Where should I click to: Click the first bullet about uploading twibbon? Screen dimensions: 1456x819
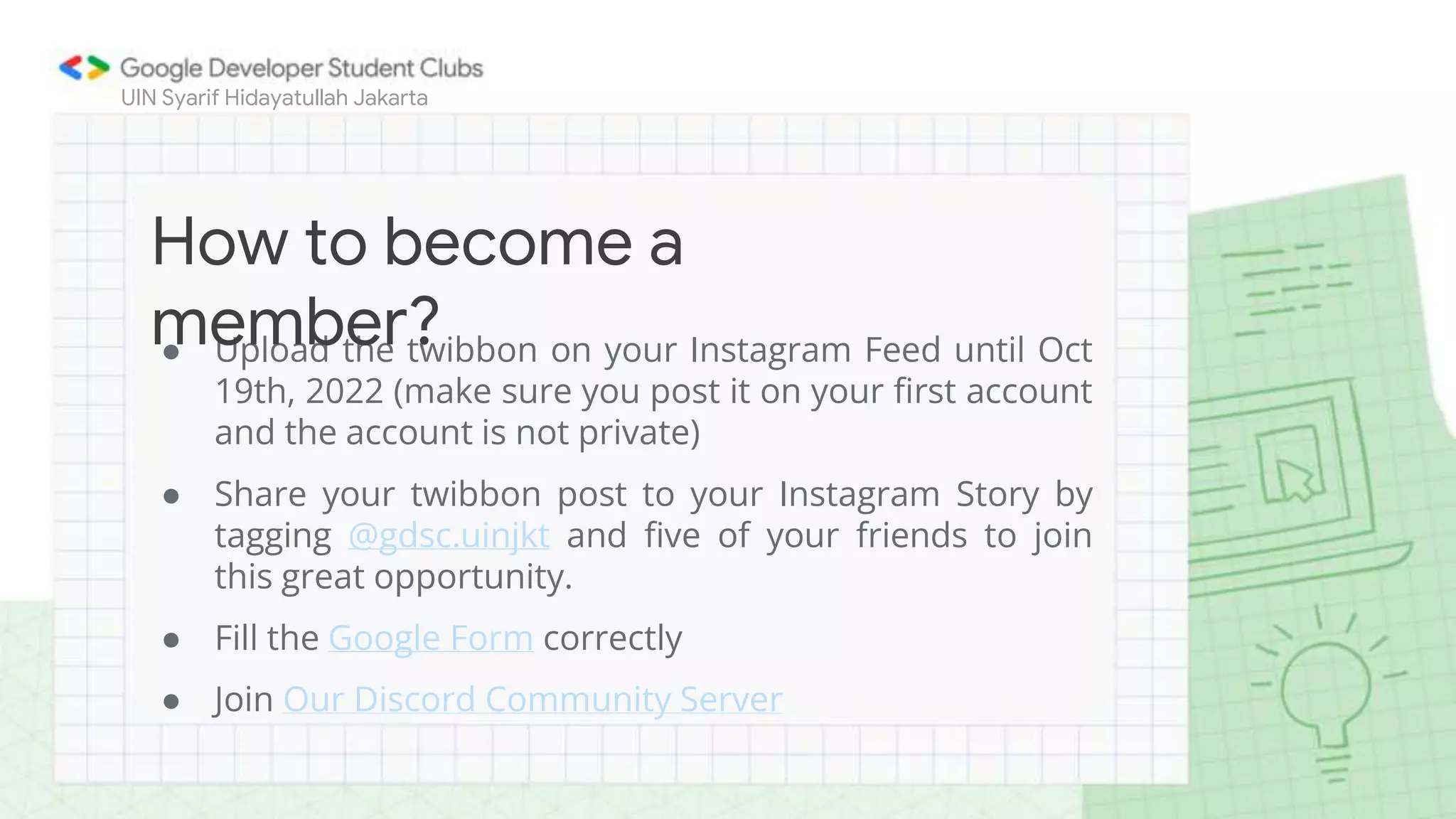[x=653, y=391]
